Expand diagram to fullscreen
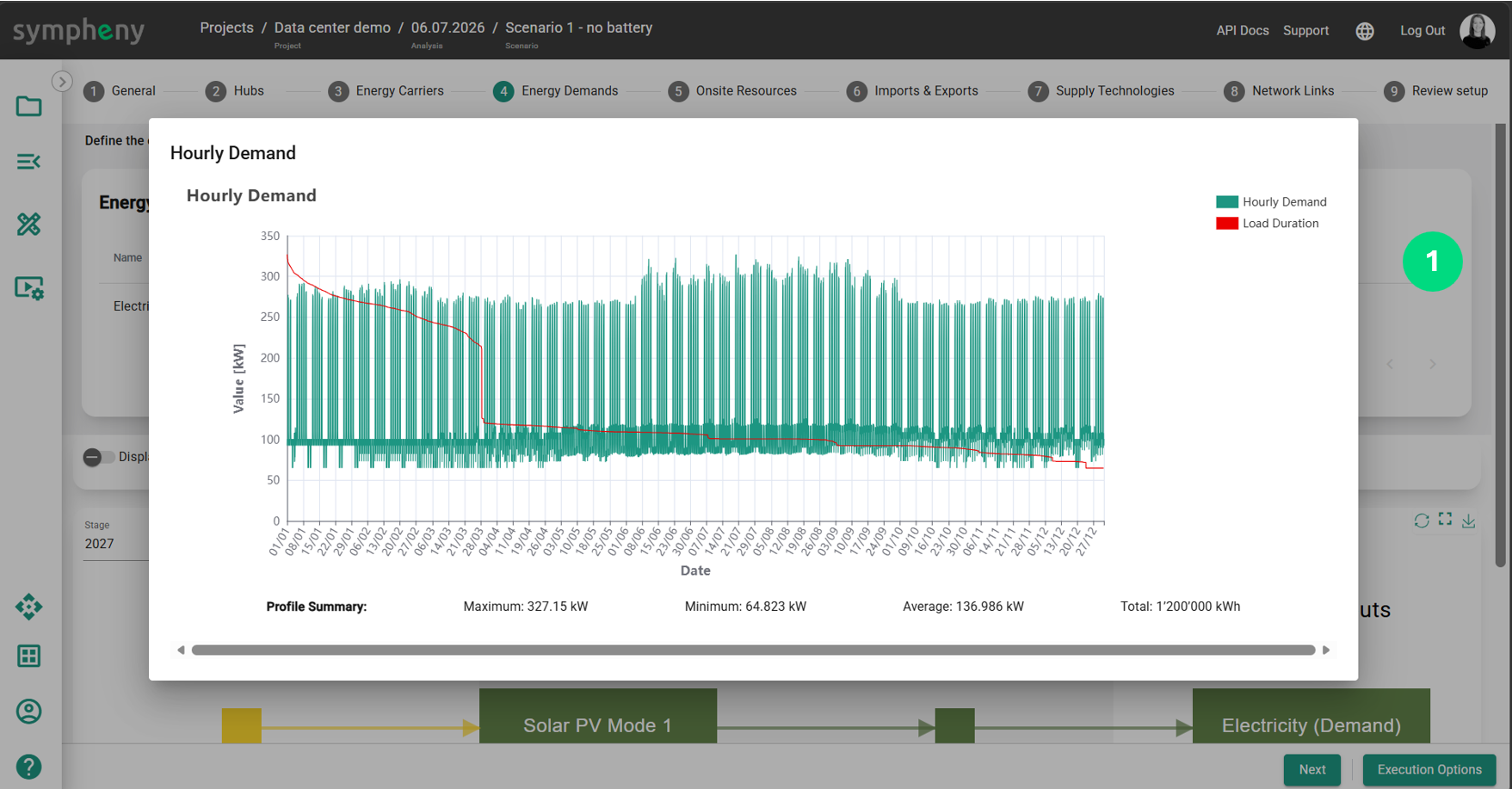The image size is (1512, 789). point(1445,520)
